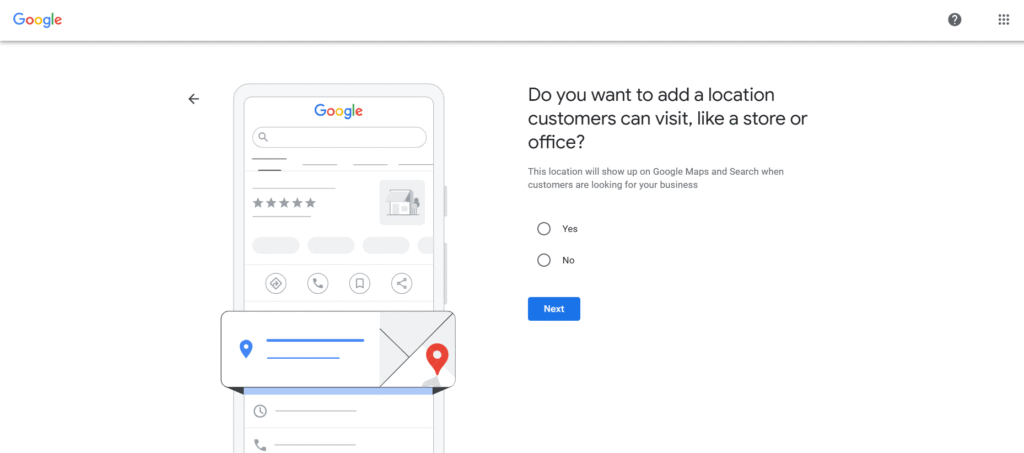
Task: Open the Google apps grid icon
Action: (x=1003, y=20)
